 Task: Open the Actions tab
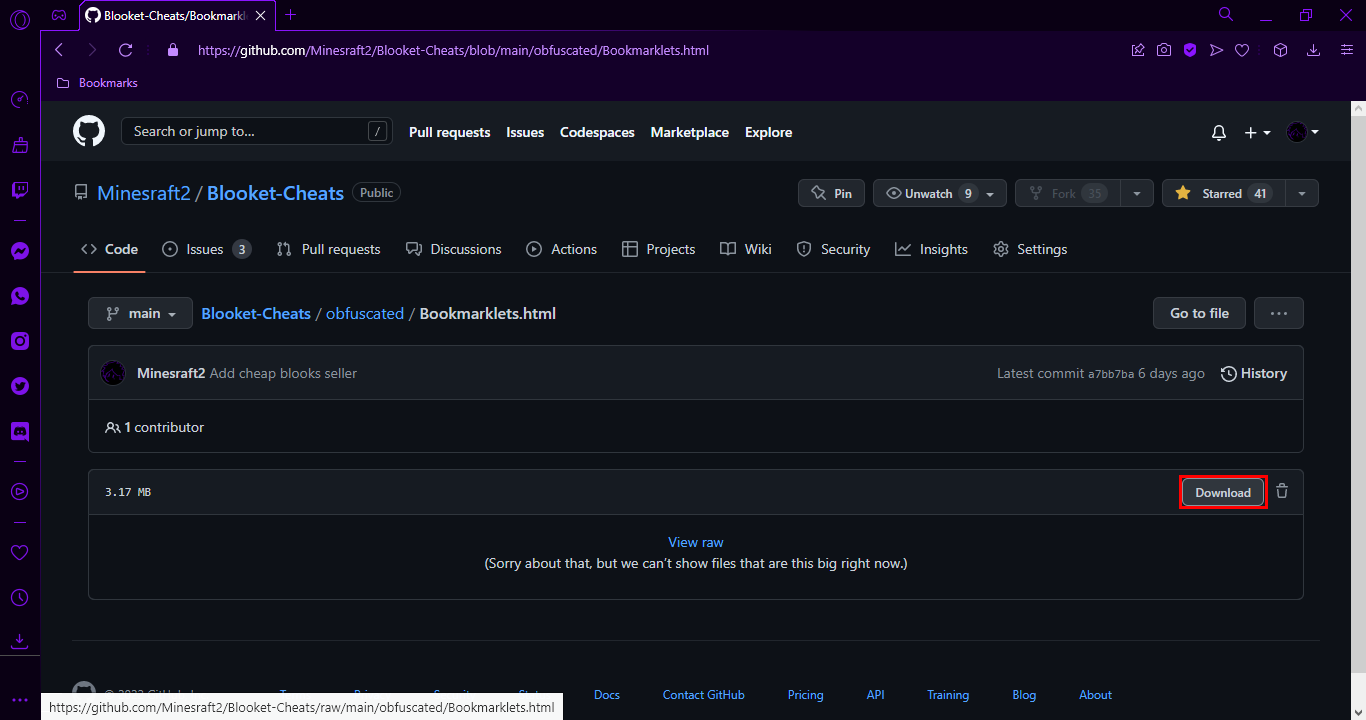click(562, 249)
